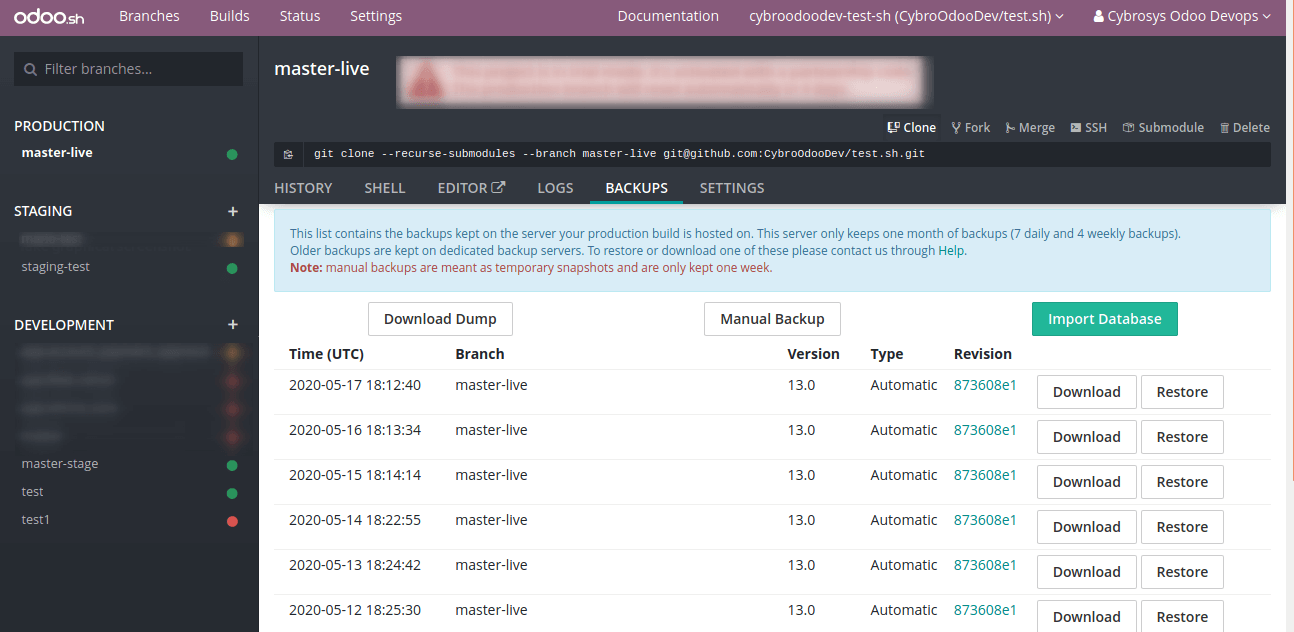The image size is (1294, 632).
Task: Restore the 2020-05-12 backup
Action: tap(1182, 616)
